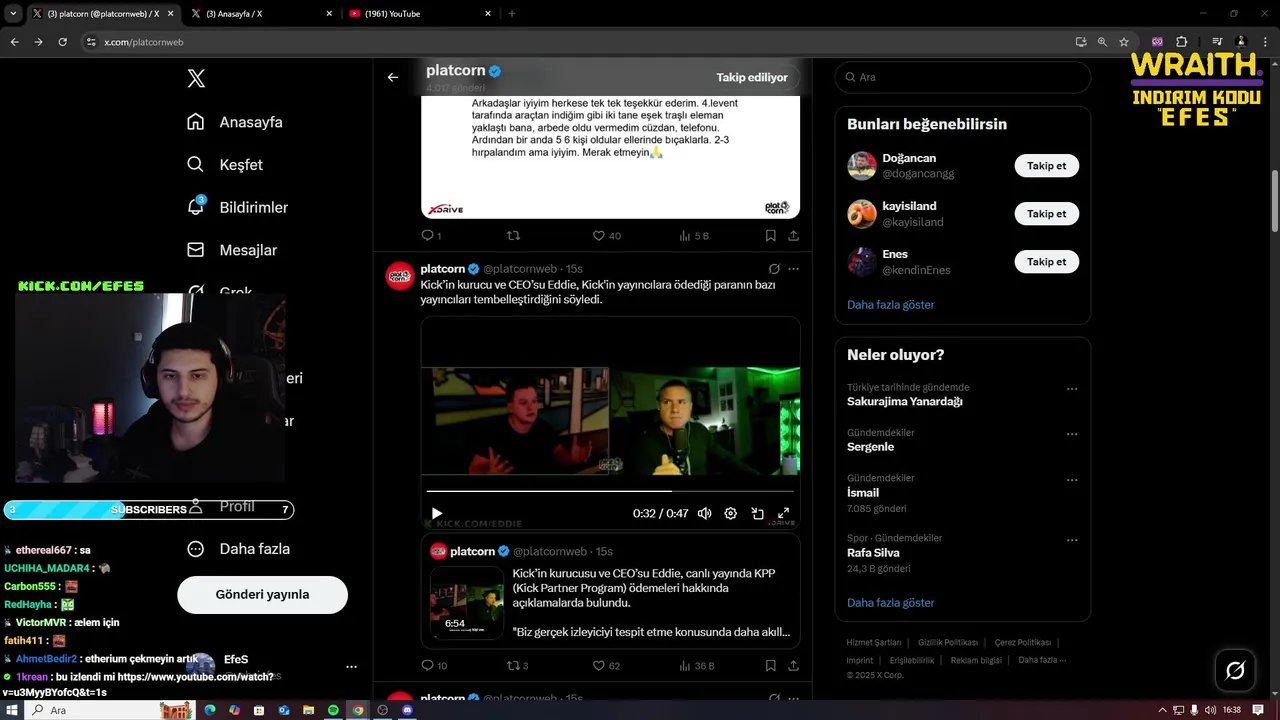Like the top tweet with 40 likes
The image size is (1280, 720).
606,236
